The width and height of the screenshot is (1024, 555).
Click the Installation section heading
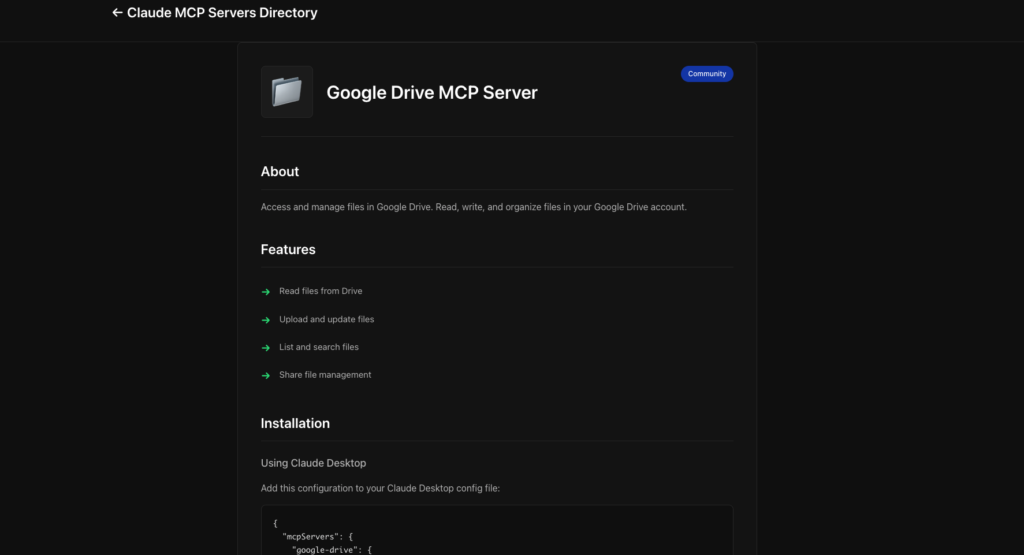pos(295,424)
